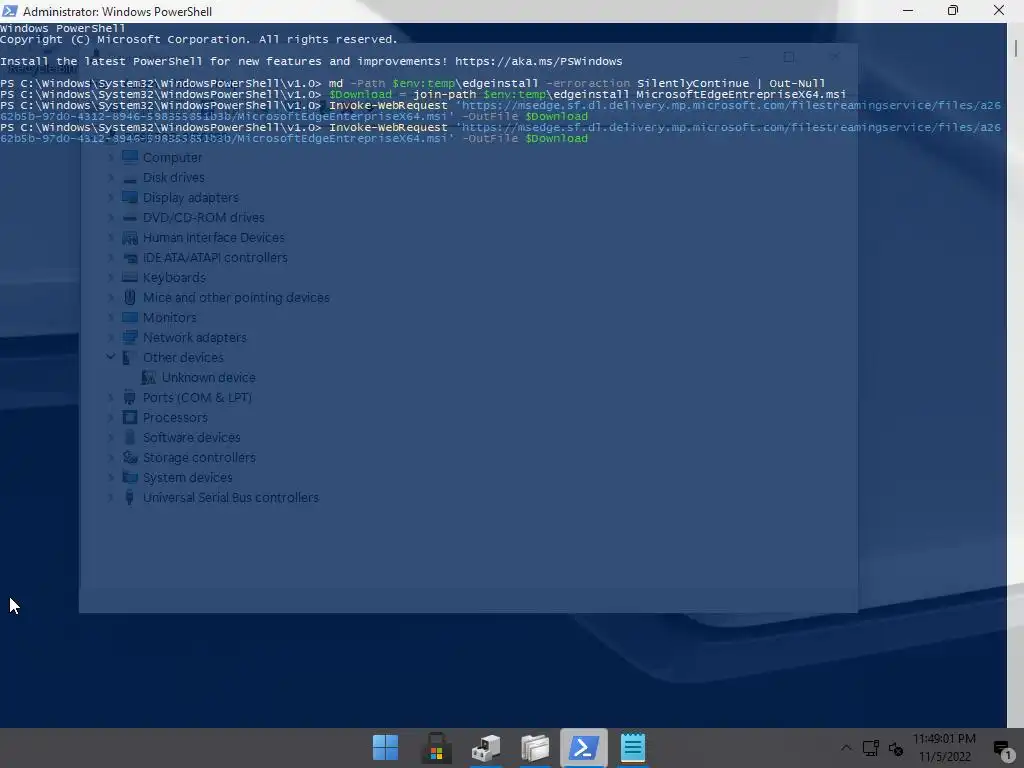Select the Software devices icon
The image size is (1024, 768).
click(x=130, y=438)
